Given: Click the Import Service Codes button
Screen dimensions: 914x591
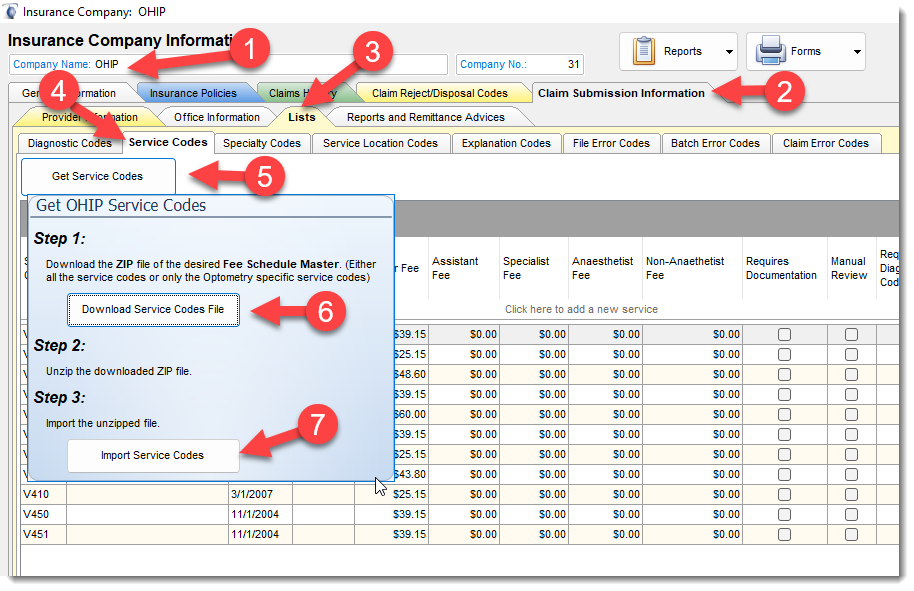Looking at the screenshot, I should coord(153,455).
